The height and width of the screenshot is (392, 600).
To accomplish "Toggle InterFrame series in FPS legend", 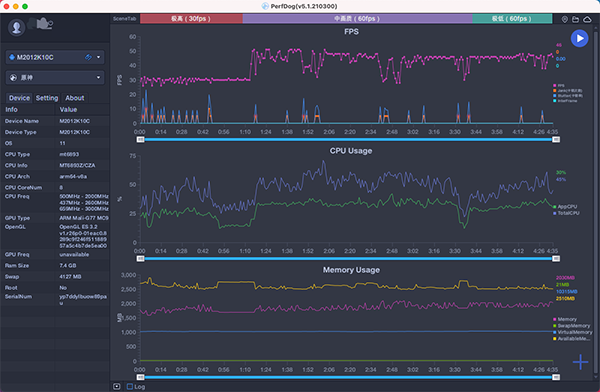I will [565, 101].
